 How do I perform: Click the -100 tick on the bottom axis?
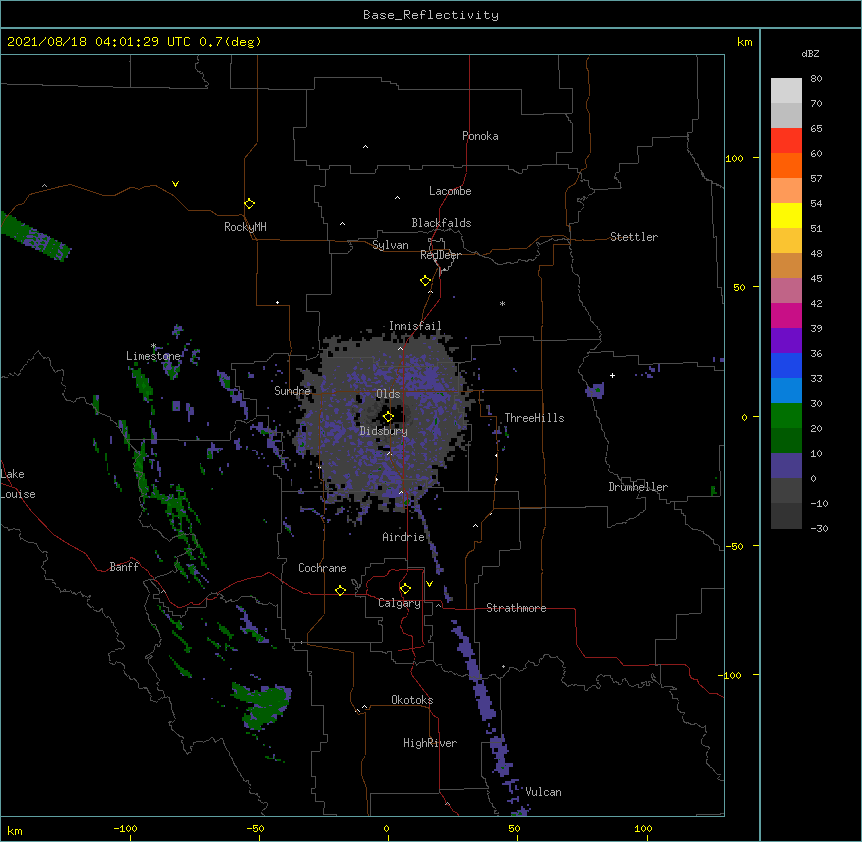(125, 829)
